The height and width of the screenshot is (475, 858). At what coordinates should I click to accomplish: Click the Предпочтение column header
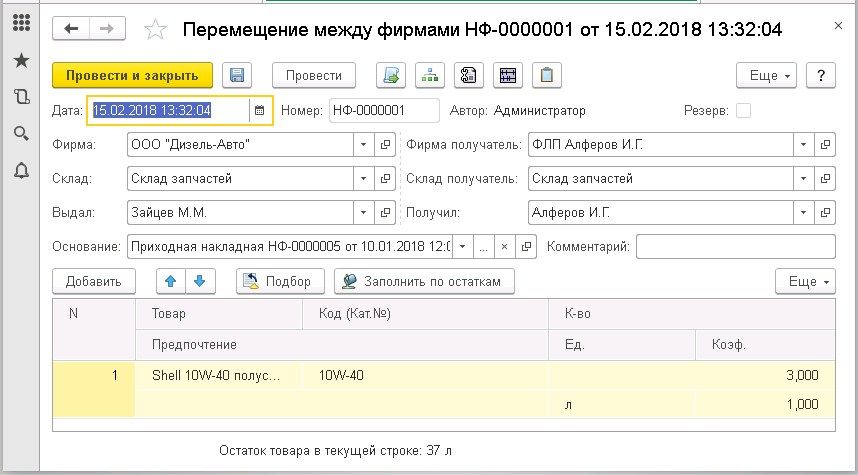[342, 345]
